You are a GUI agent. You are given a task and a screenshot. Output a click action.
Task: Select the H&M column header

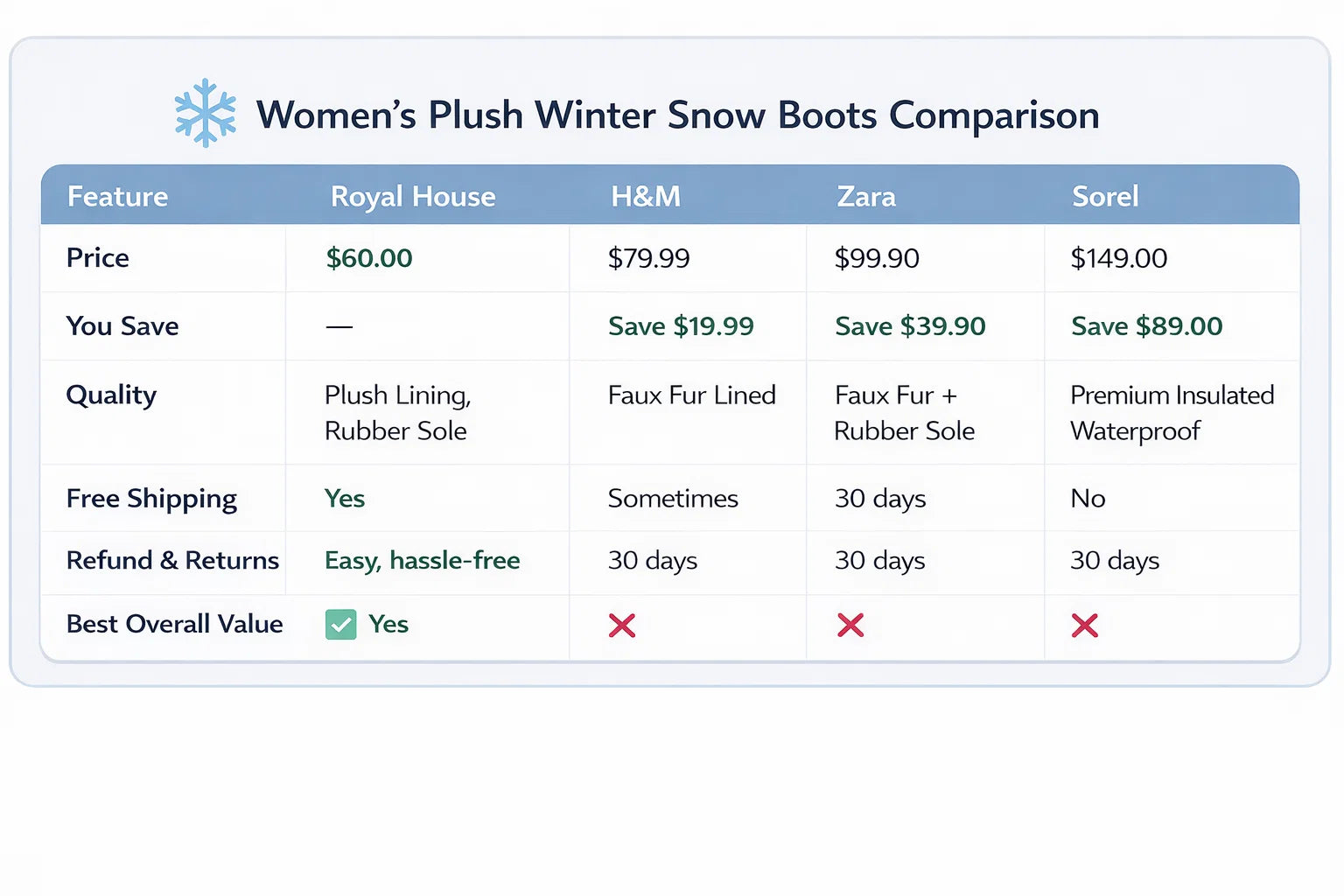(x=646, y=196)
